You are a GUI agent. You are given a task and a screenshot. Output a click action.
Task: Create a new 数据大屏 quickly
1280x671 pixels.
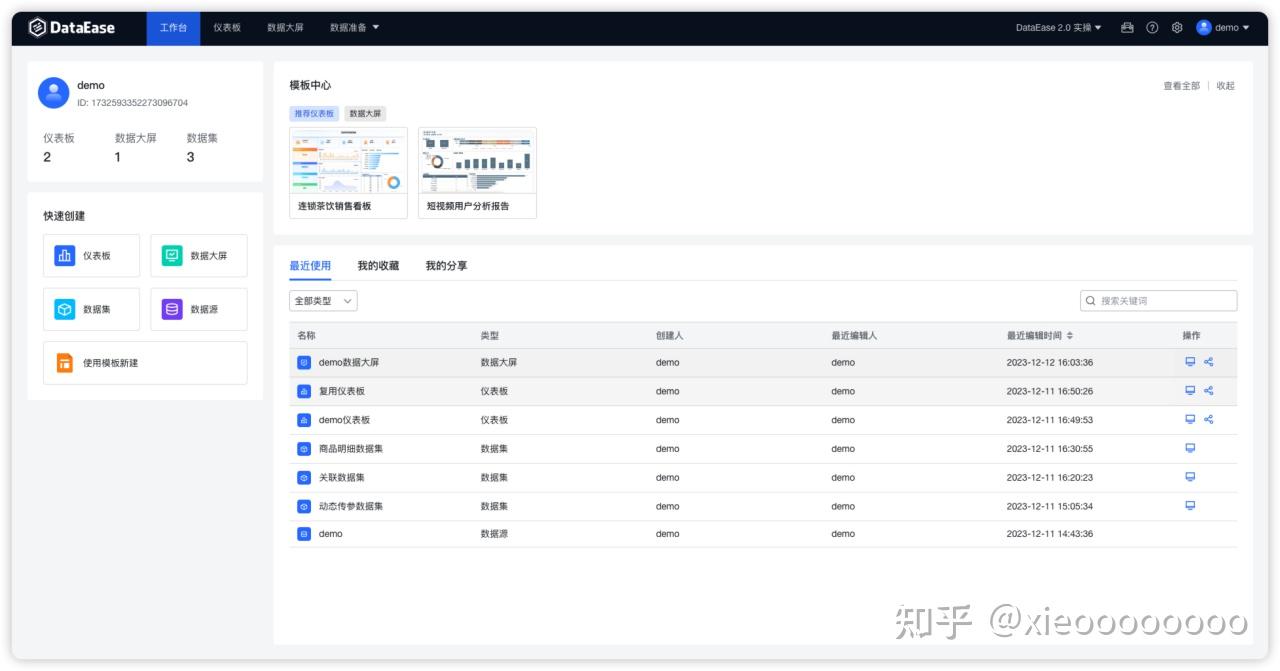199,256
